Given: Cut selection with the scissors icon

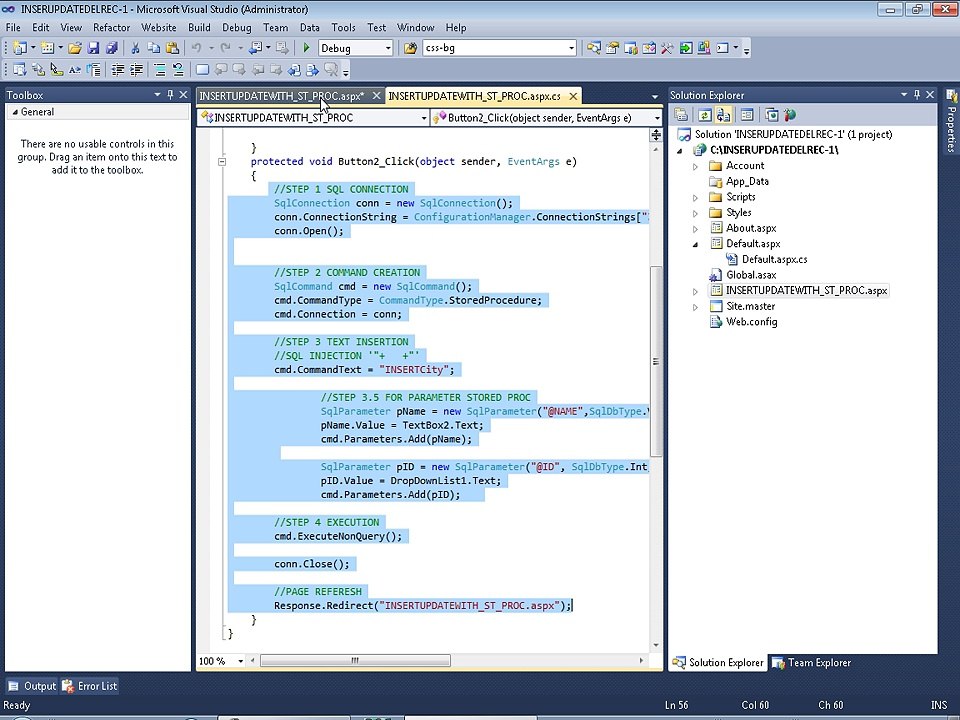Looking at the screenshot, I should click(135, 48).
